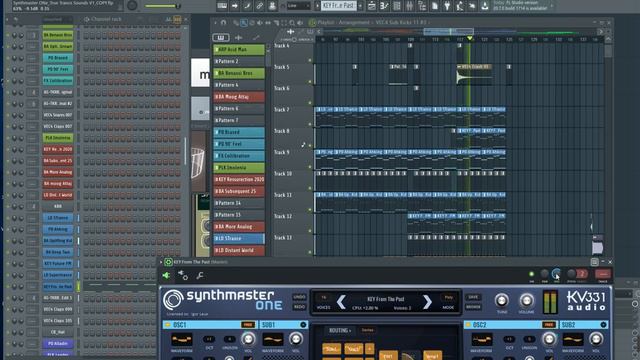This screenshot has width=640, height=360.
Task: Select LD STrance pattern in picker
Action: [x=239, y=238]
